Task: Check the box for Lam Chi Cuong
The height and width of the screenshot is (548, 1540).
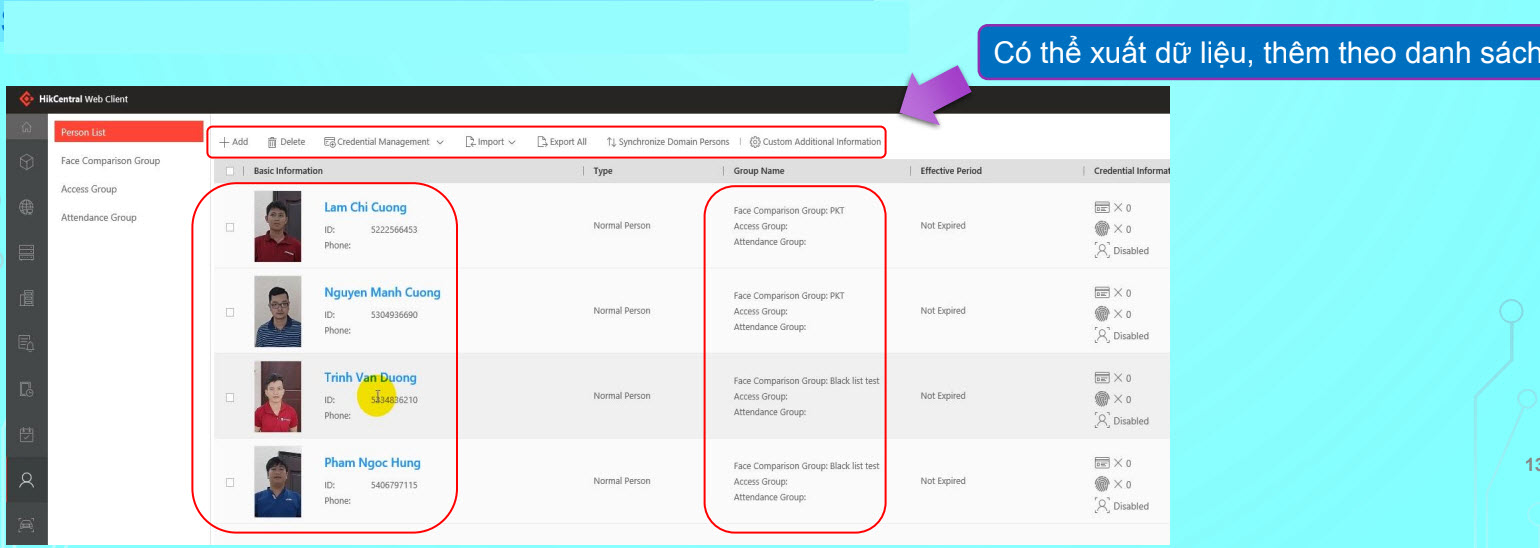Action: (230, 227)
